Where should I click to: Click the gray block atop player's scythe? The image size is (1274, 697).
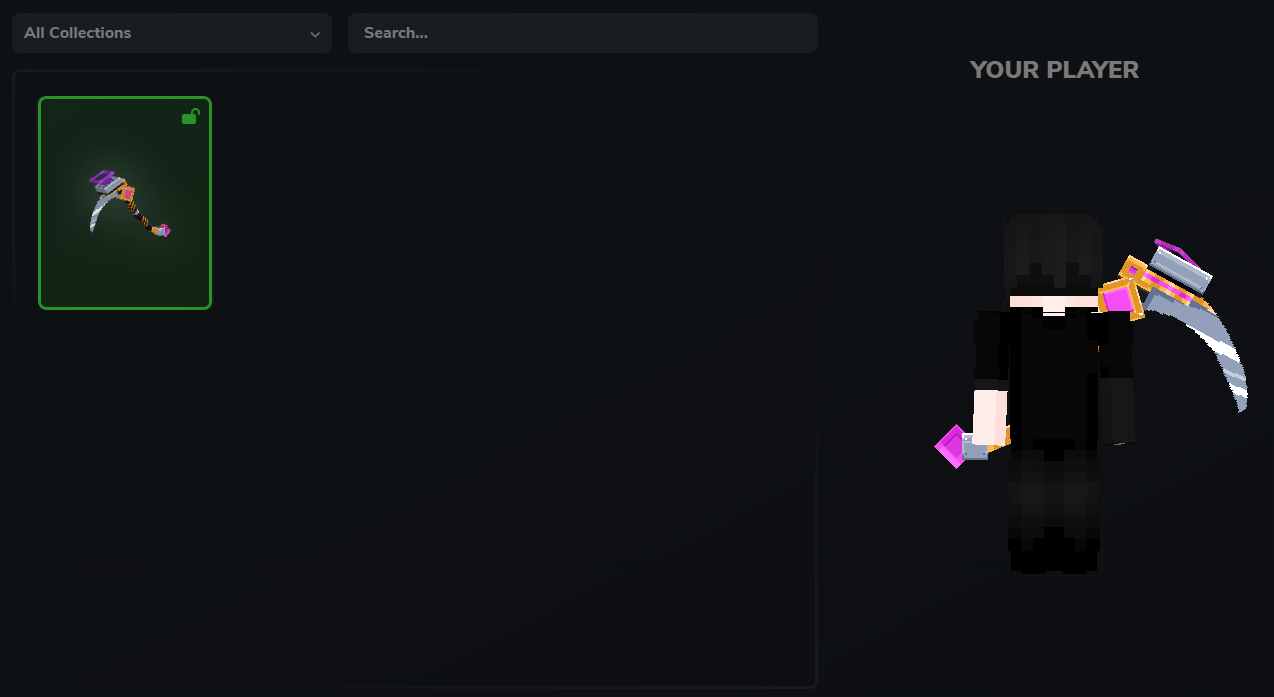(1181, 269)
